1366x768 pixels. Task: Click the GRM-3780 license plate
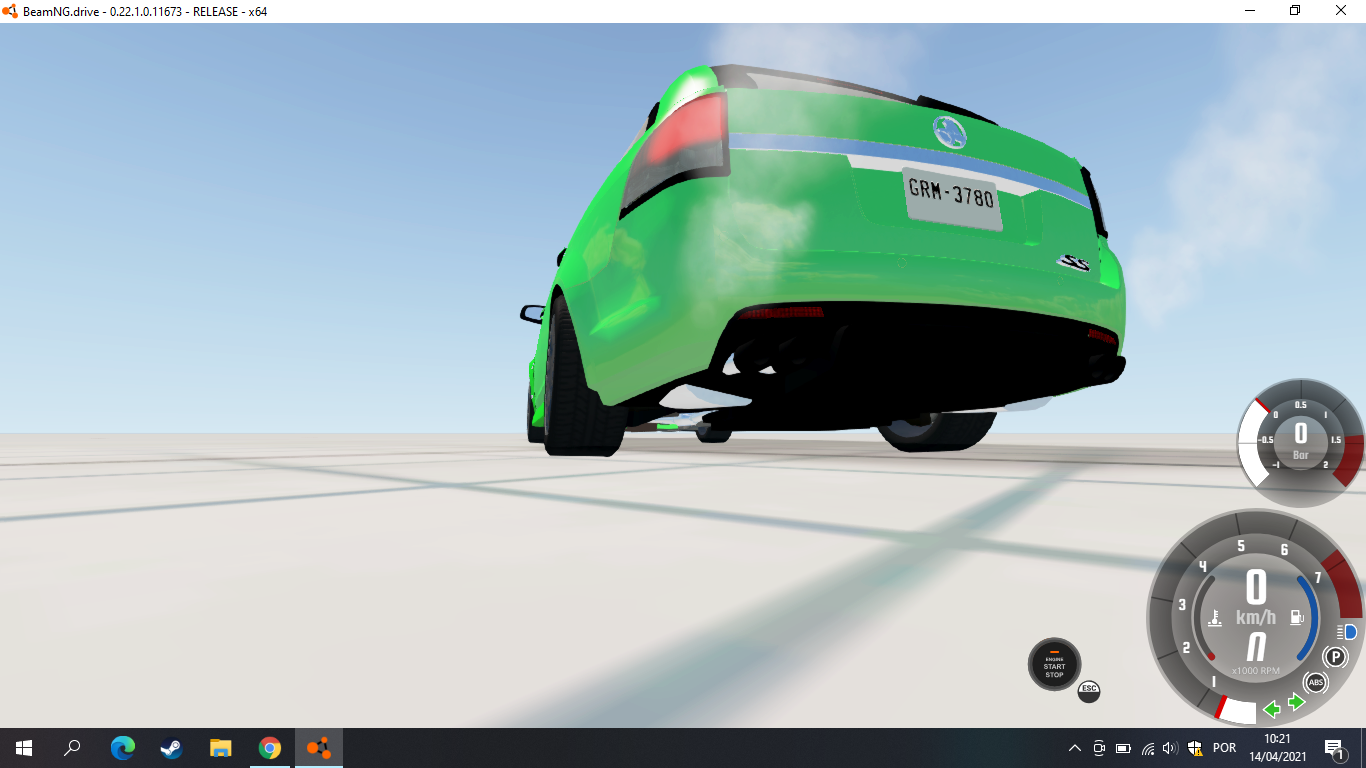point(952,197)
